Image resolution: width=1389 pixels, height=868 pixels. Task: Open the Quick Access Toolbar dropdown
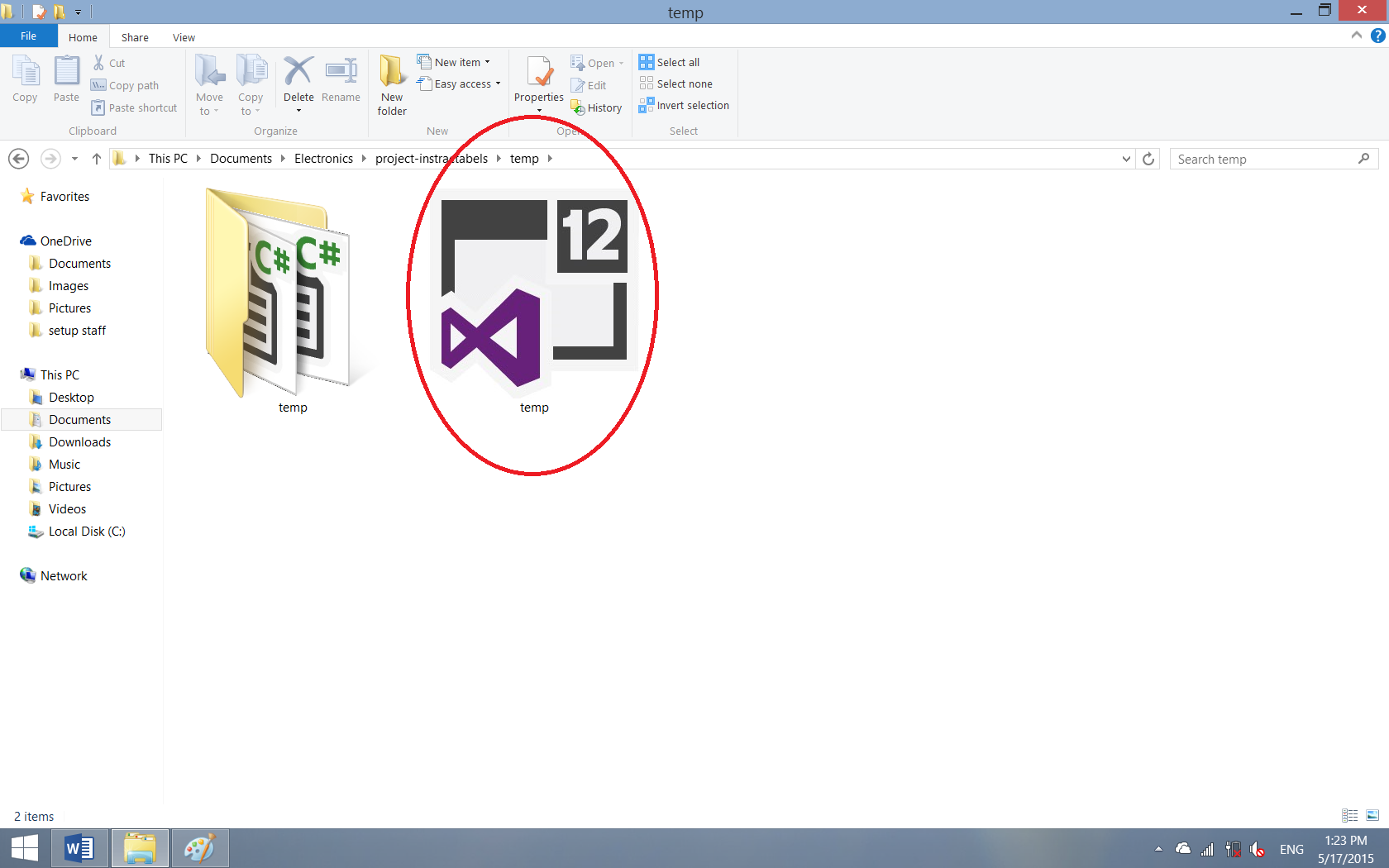click(78, 12)
